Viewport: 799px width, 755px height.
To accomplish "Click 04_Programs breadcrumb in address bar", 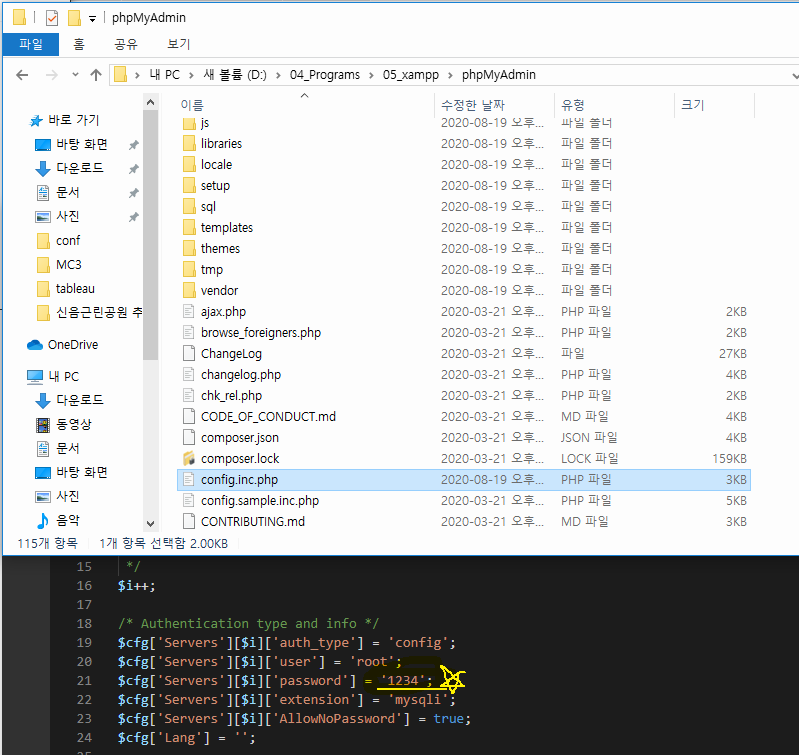I will click(x=325, y=75).
